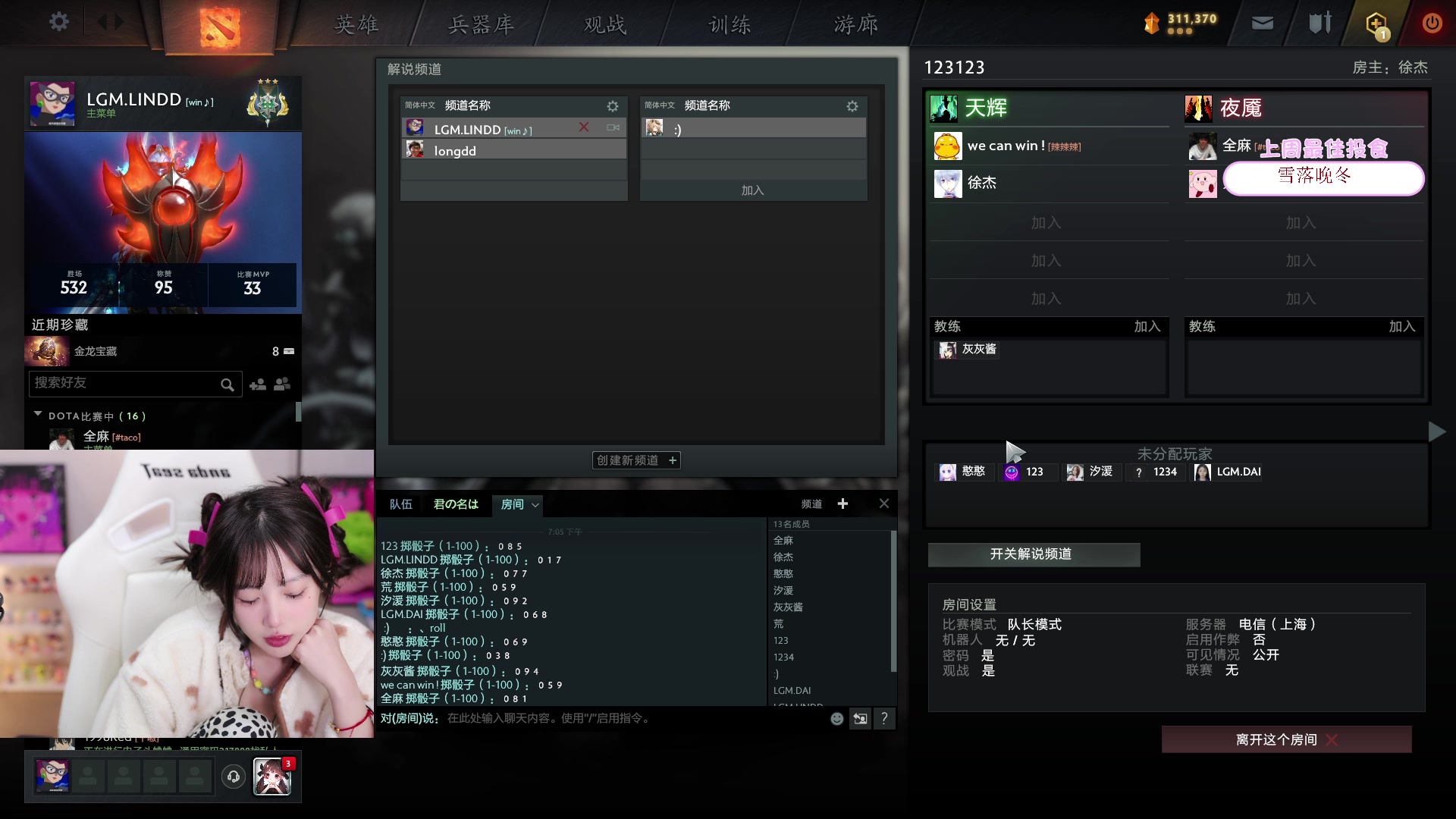Click the red power quit icon
This screenshot has height=819, width=1456.
pyautogui.click(x=1432, y=23)
